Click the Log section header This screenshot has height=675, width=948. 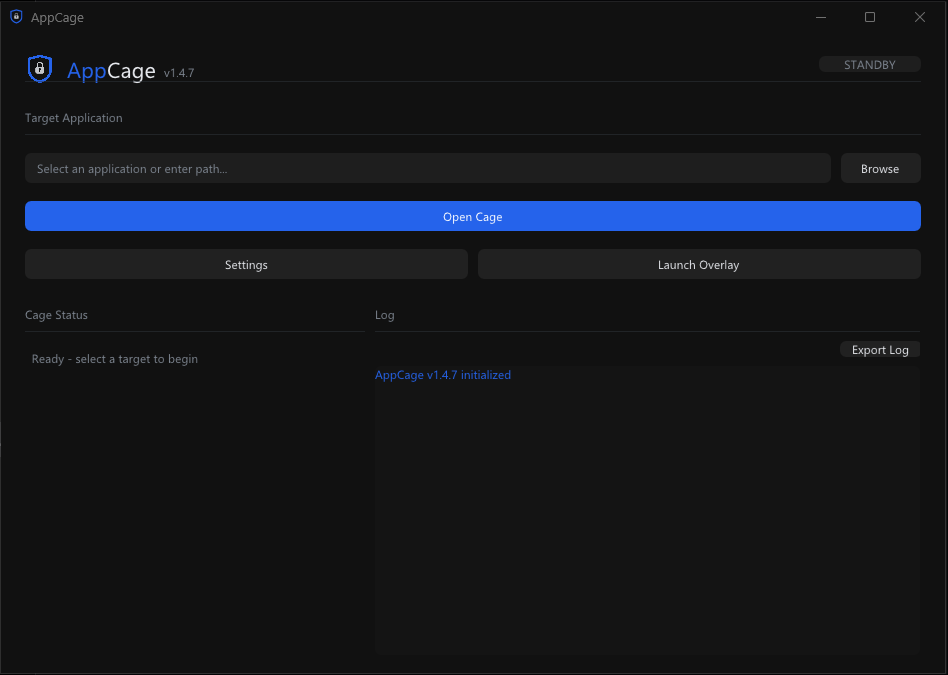point(384,314)
